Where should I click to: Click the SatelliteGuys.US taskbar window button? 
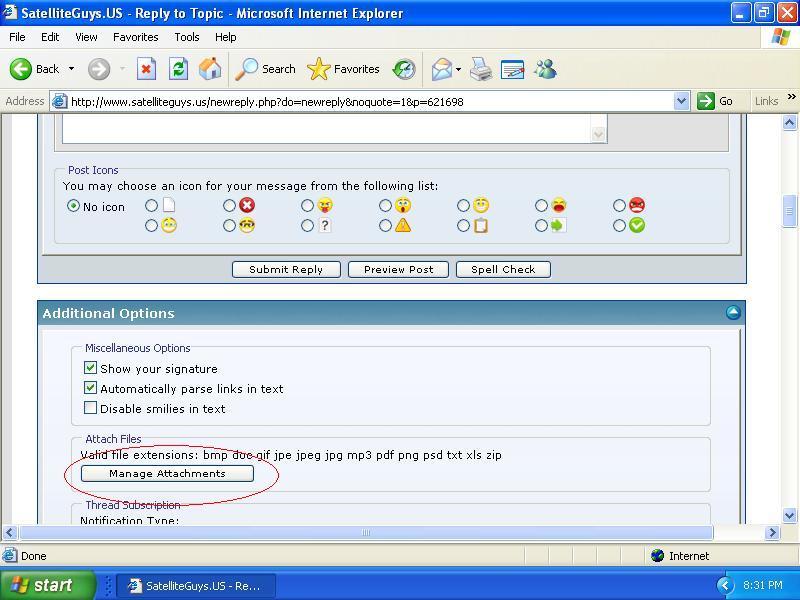[x=196, y=586]
